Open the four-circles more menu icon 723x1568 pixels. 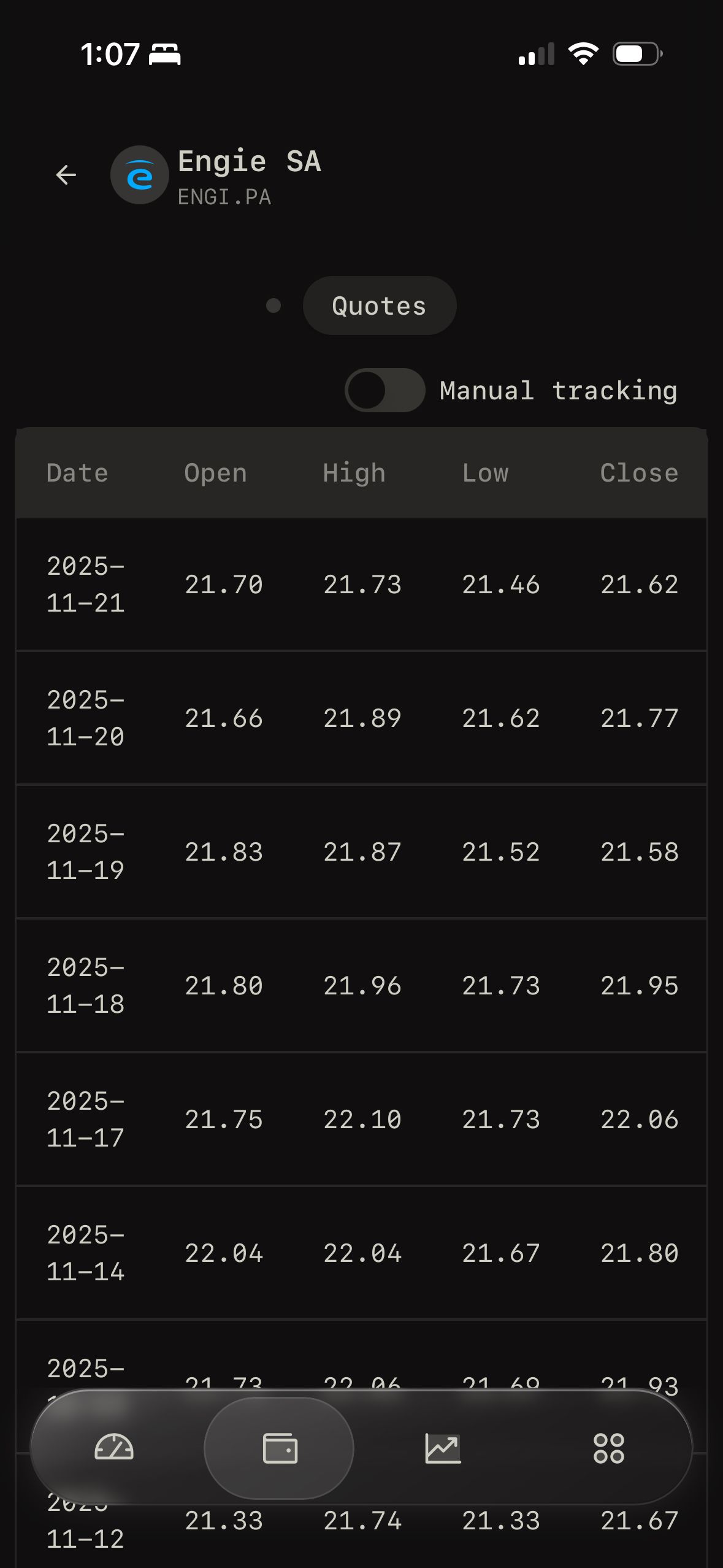coord(608,1448)
